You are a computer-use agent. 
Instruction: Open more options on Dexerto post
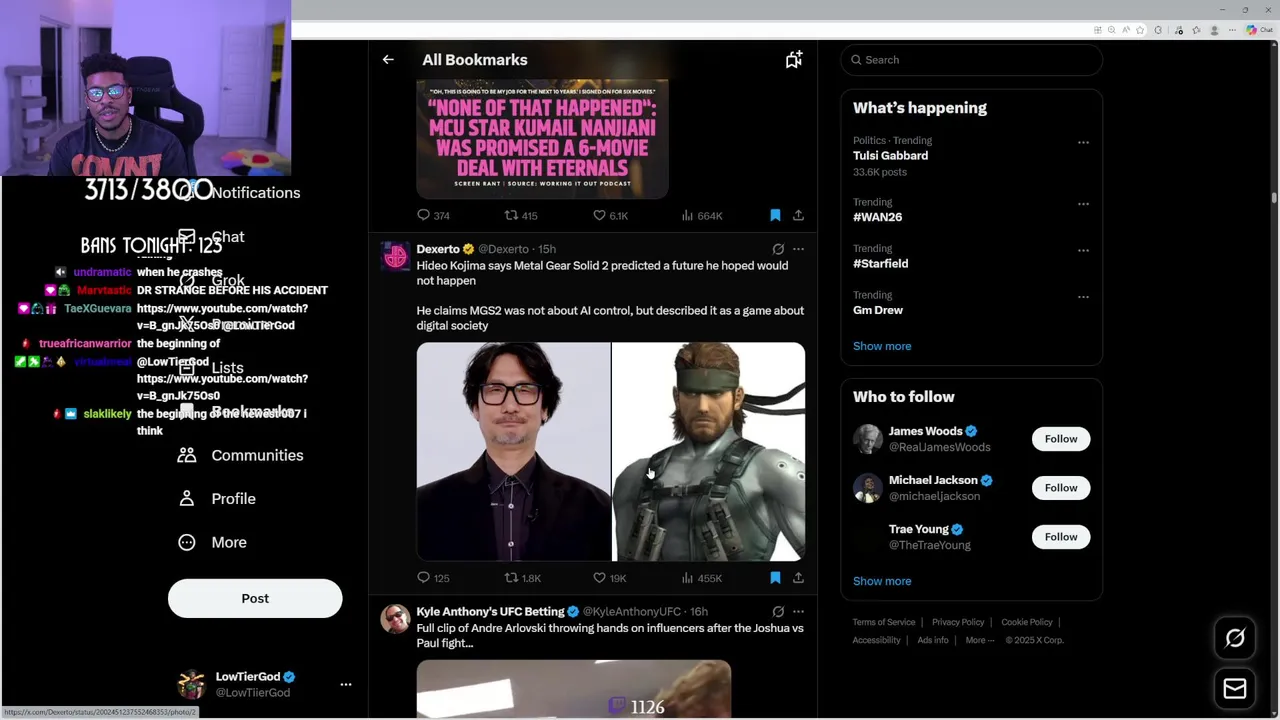(x=798, y=249)
